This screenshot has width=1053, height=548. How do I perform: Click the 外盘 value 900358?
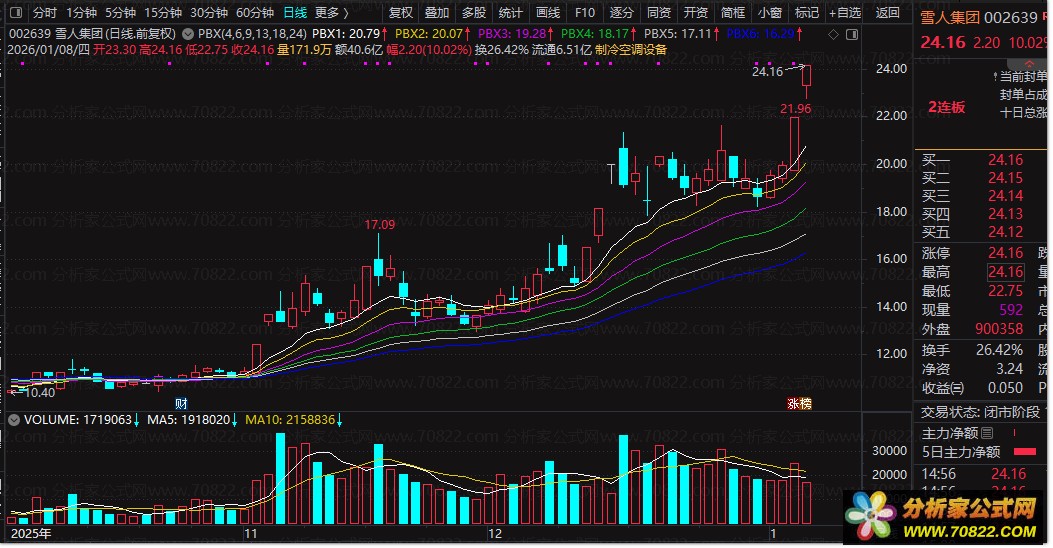click(999, 328)
